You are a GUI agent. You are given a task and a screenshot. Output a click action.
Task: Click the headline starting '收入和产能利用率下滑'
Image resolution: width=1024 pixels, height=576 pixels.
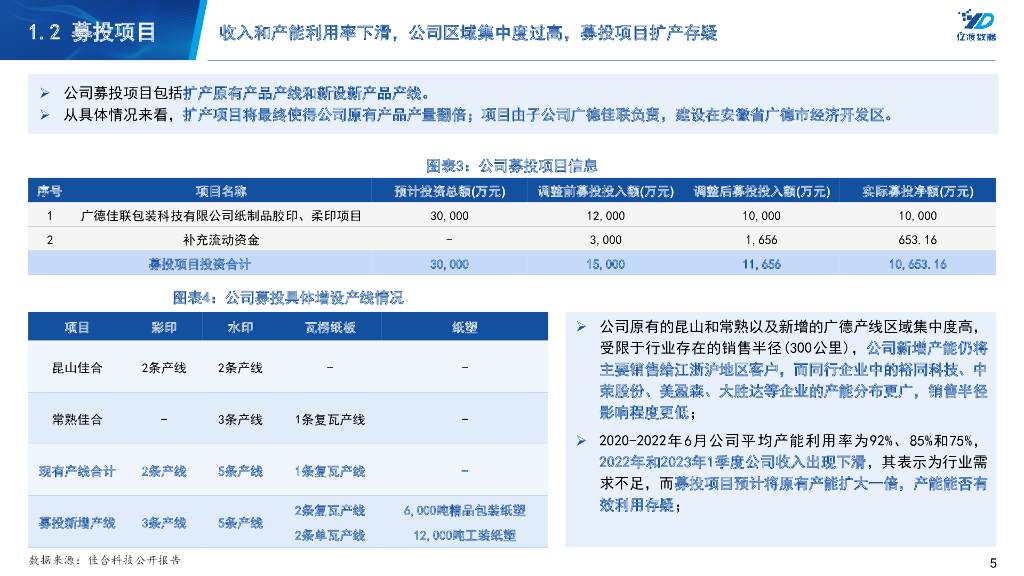click(x=468, y=33)
